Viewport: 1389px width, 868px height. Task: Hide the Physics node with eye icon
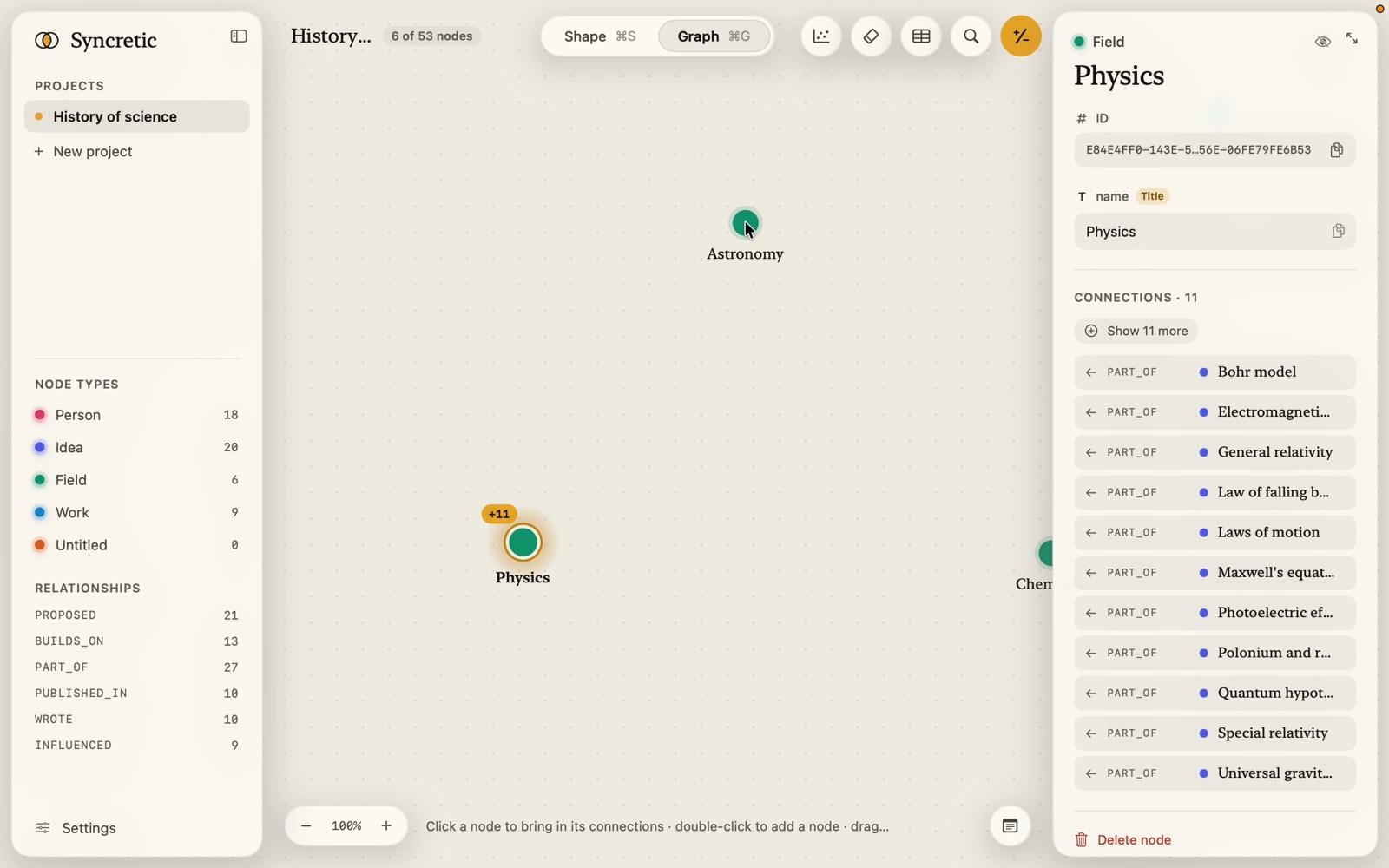click(x=1322, y=41)
